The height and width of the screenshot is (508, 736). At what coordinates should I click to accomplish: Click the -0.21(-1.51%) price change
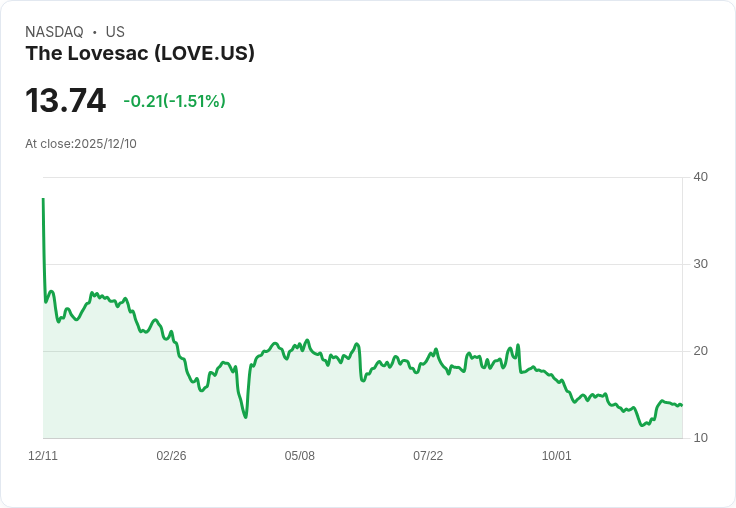174,101
